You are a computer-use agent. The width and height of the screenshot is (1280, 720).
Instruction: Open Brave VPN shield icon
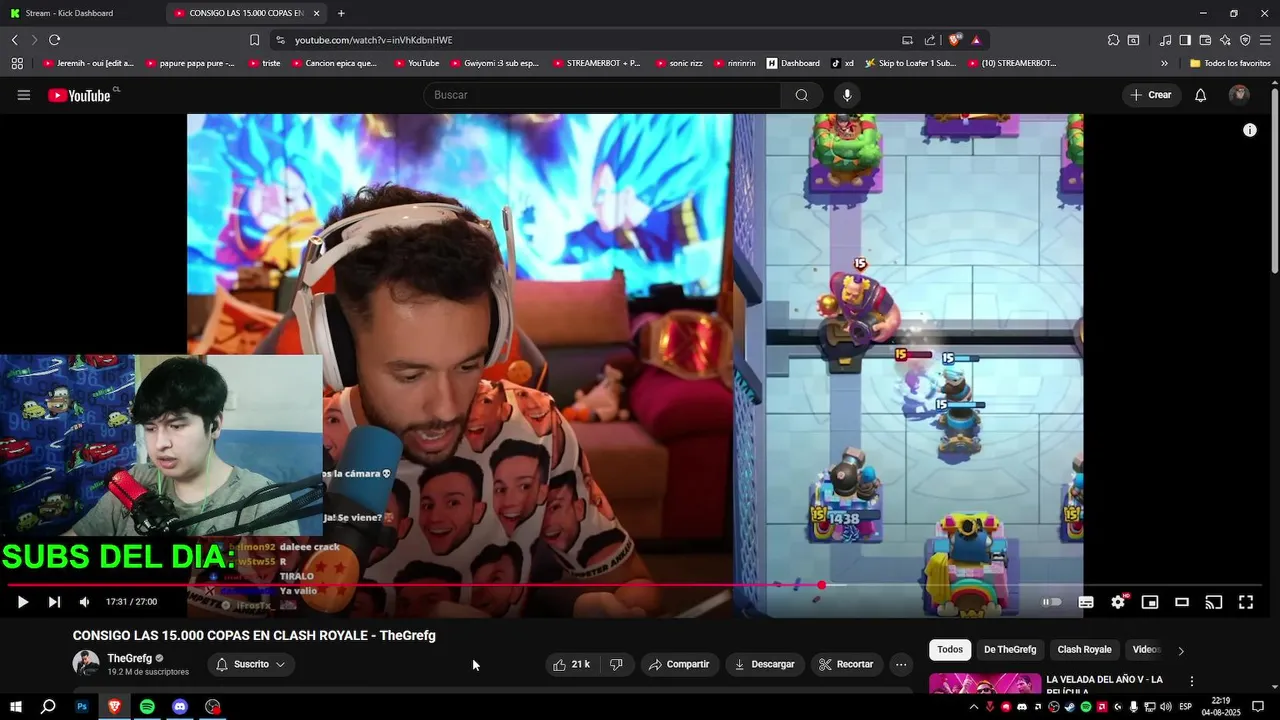point(1245,40)
